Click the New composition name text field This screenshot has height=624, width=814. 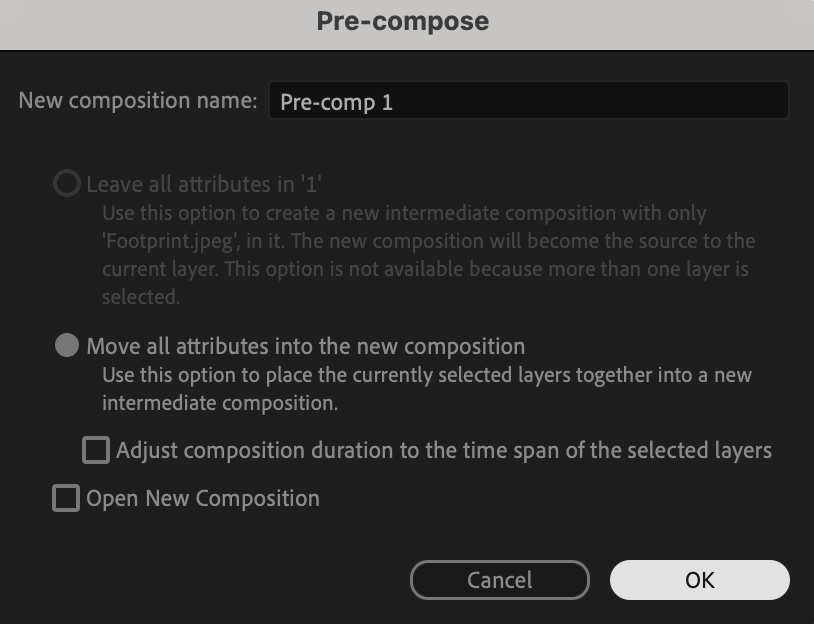[x=600, y=101]
